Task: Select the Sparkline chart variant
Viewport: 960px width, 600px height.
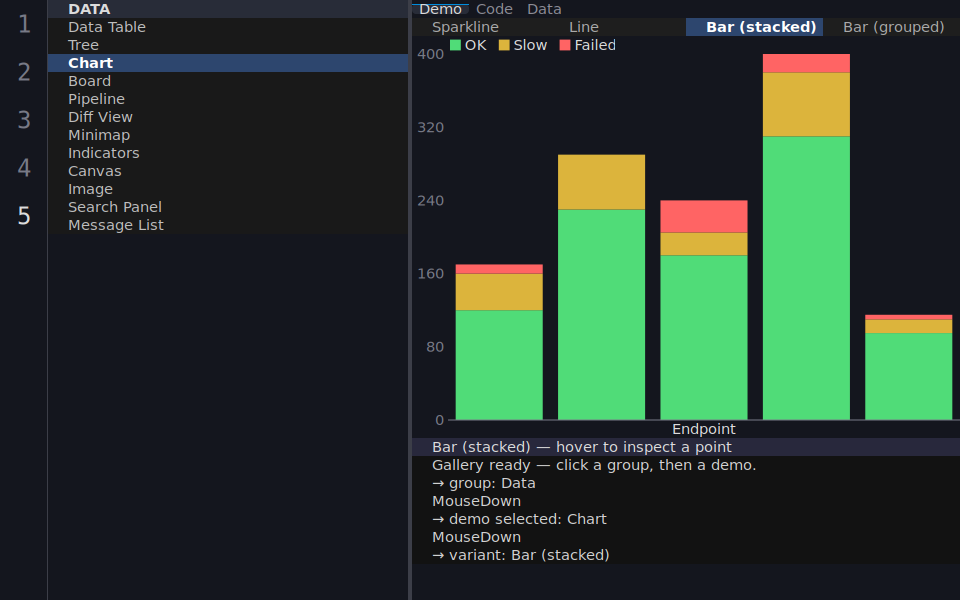Action: [465, 27]
